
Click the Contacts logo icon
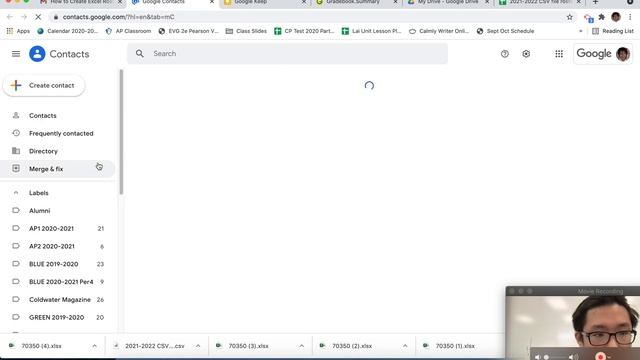[37, 54]
